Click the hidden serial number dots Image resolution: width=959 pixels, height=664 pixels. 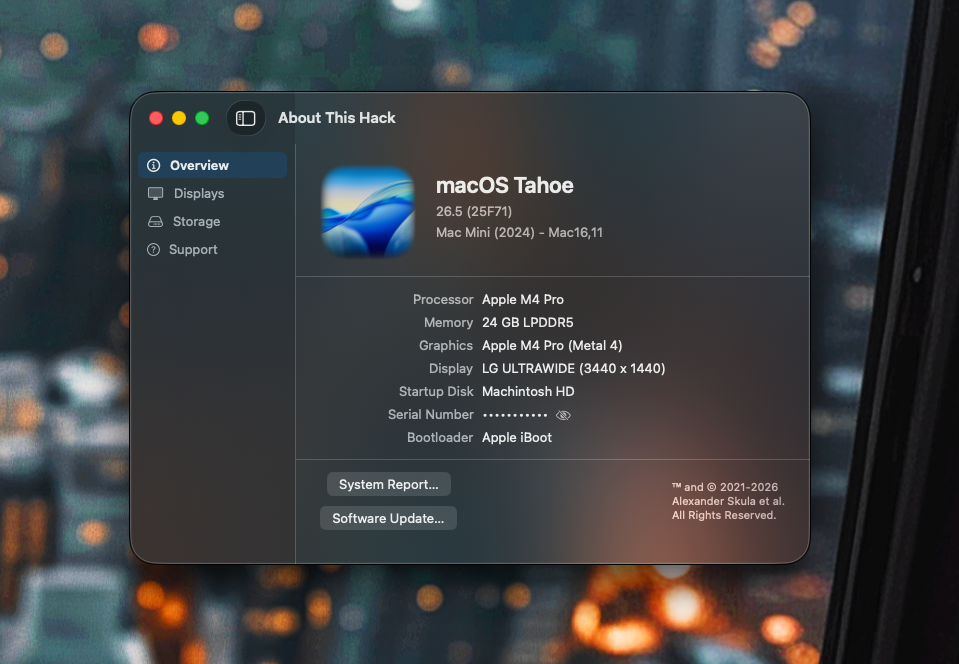515,415
